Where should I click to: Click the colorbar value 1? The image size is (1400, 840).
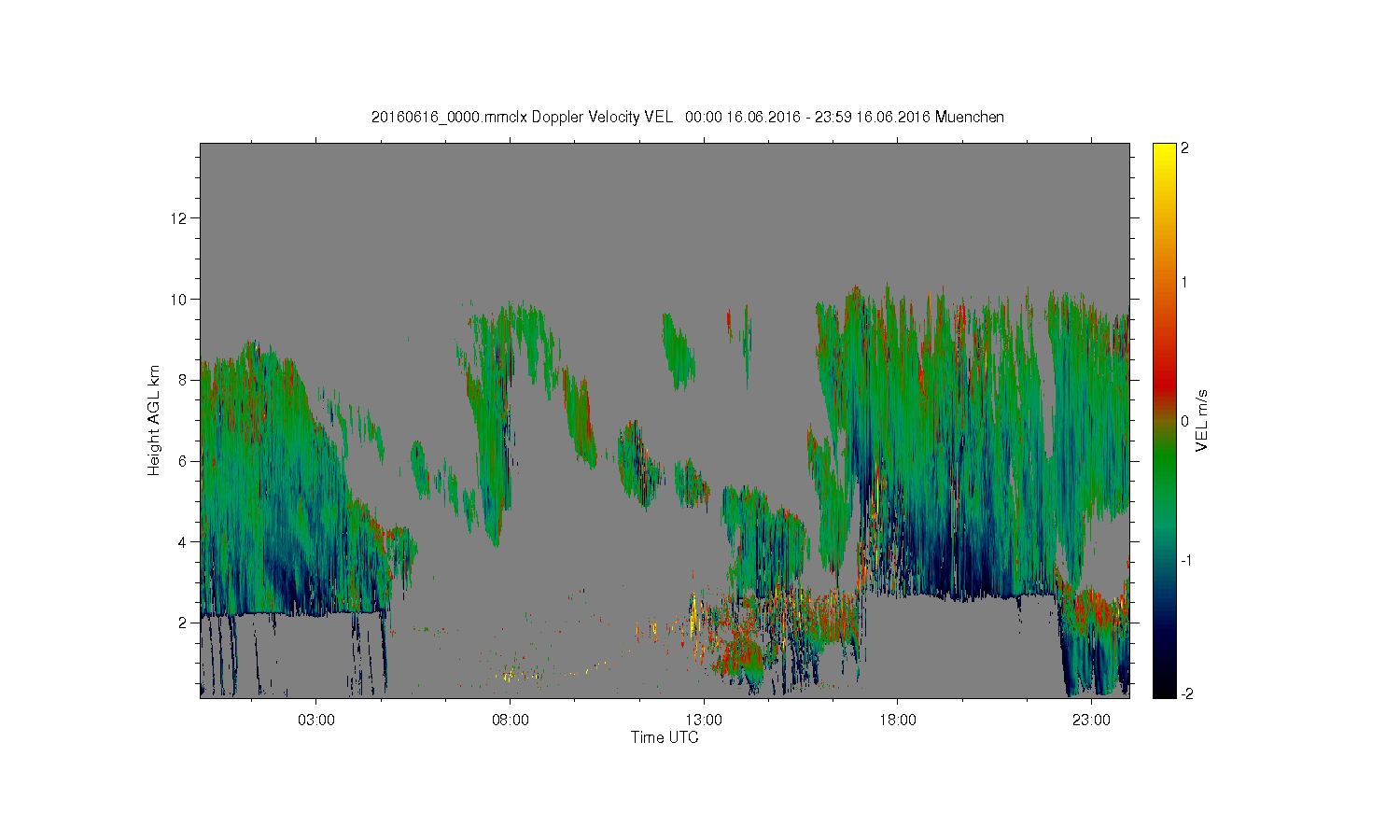(x=1185, y=282)
